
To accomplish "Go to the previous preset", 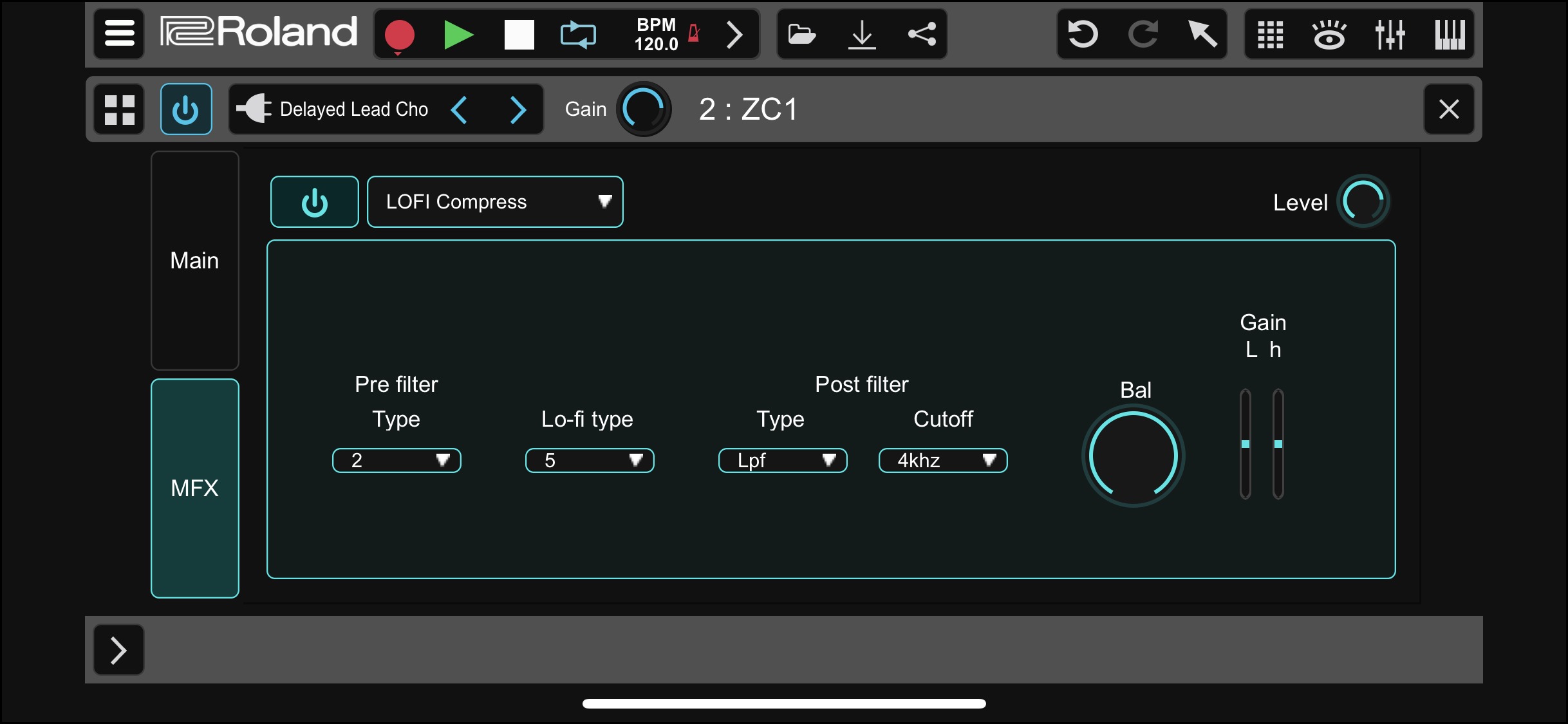I will tap(459, 109).
